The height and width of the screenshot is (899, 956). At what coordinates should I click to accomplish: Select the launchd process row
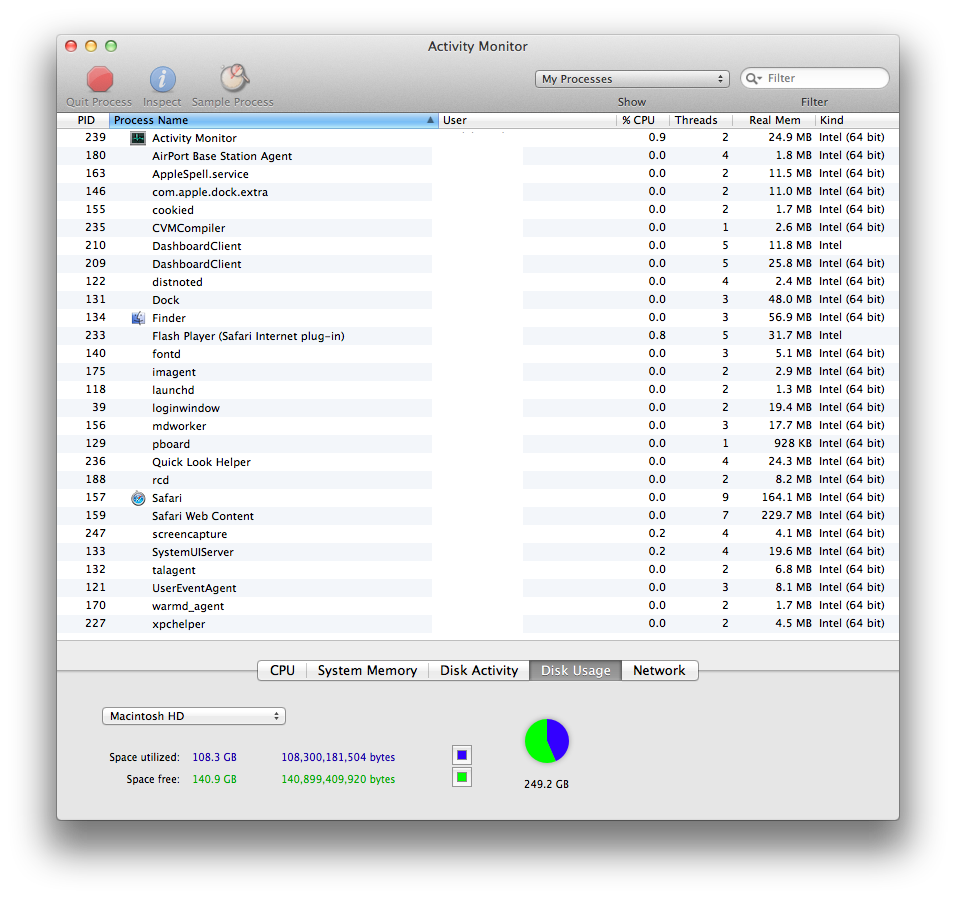[478, 389]
